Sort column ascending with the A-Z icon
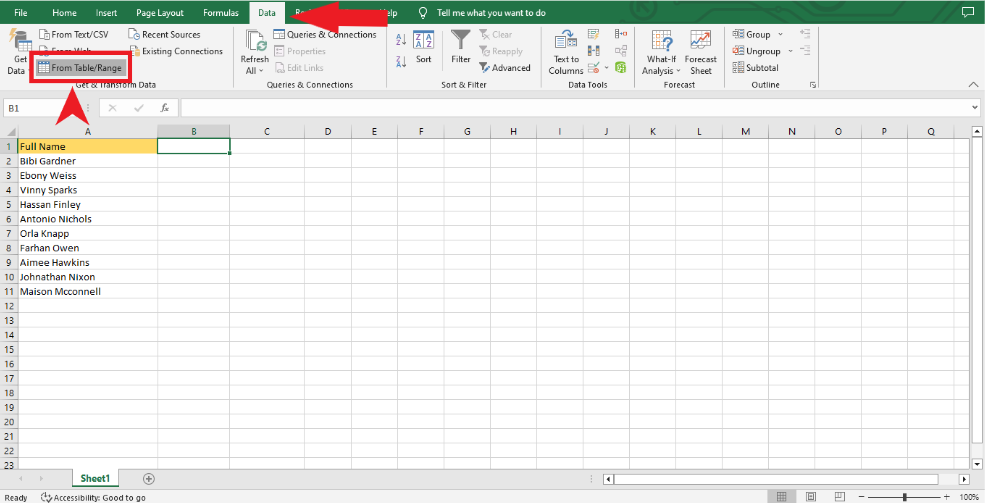The height and width of the screenshot is (503, 985). coord(401,39)
